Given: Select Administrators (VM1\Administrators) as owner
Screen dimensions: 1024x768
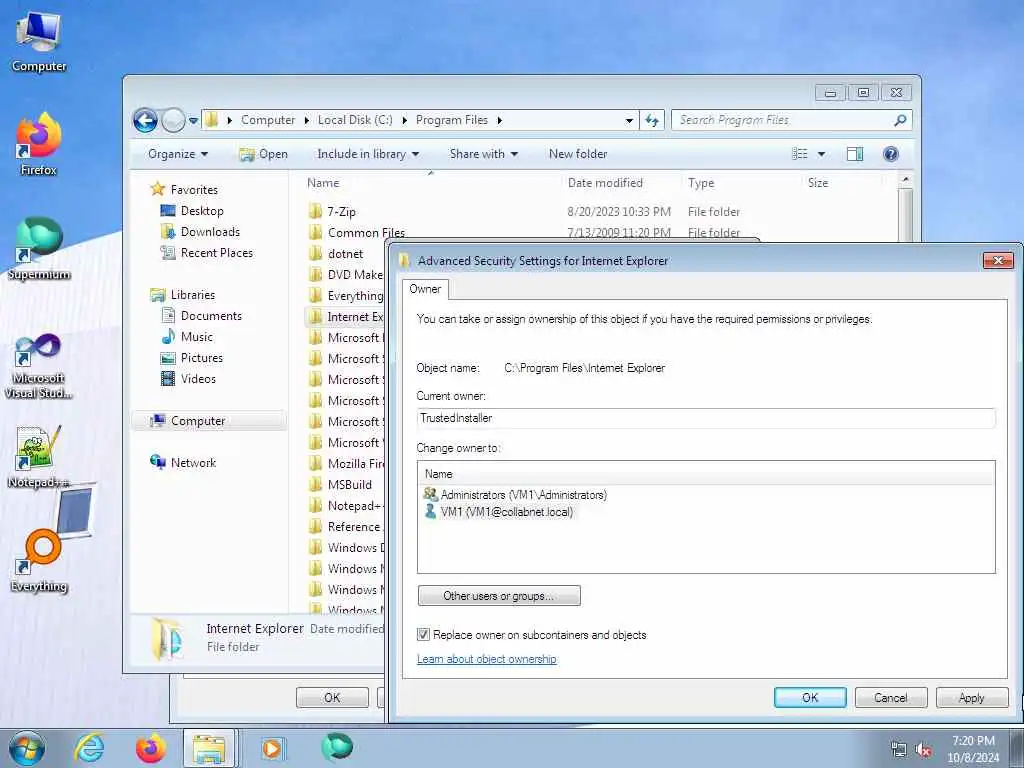Looking at the screenshot, I should [523, 495].
